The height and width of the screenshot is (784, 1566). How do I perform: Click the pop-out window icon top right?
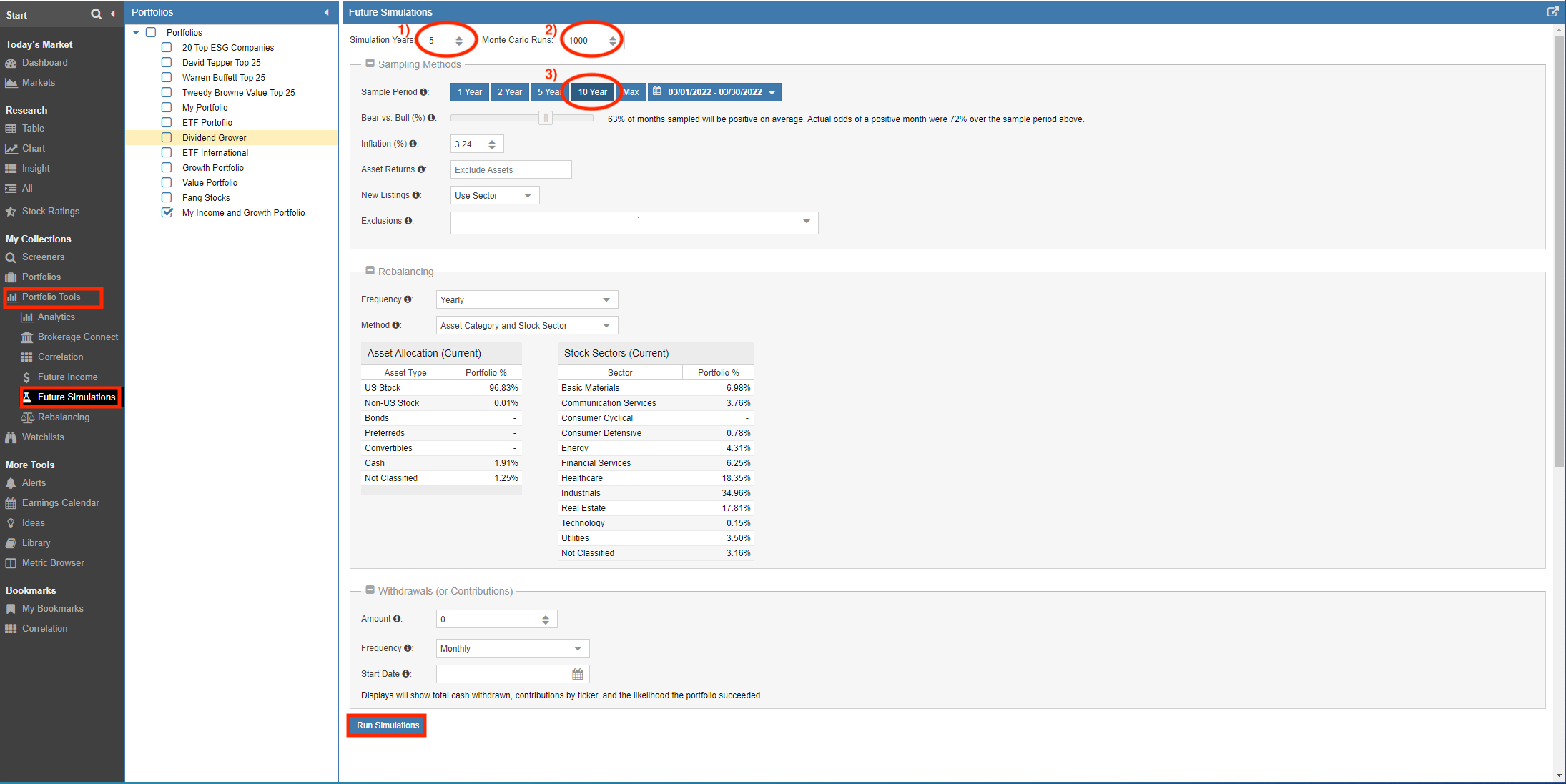point(1552,11)
